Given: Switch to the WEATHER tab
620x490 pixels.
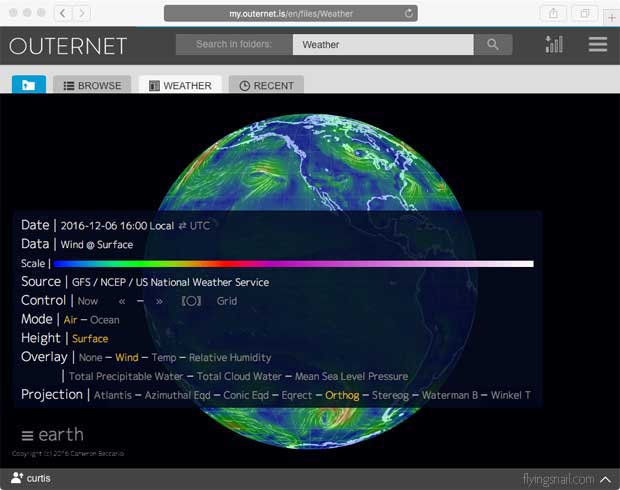Looking at the screenshot, I should tap(180, 85).
